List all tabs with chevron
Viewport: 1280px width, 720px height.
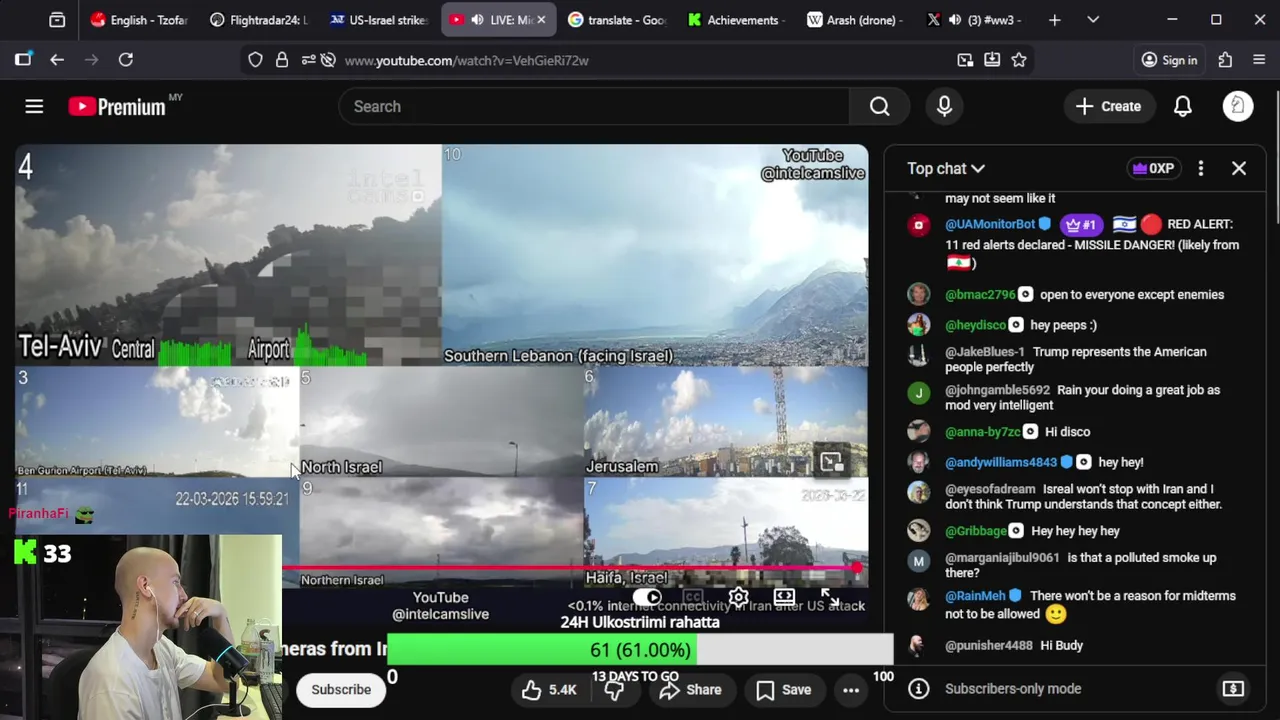1093,20
